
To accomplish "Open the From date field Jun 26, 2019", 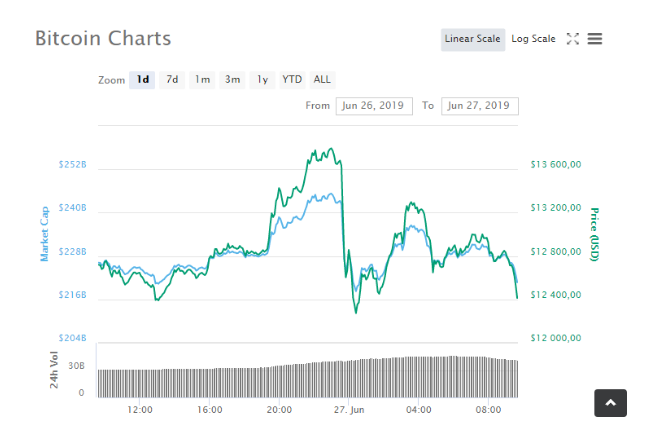I will 374,105.
